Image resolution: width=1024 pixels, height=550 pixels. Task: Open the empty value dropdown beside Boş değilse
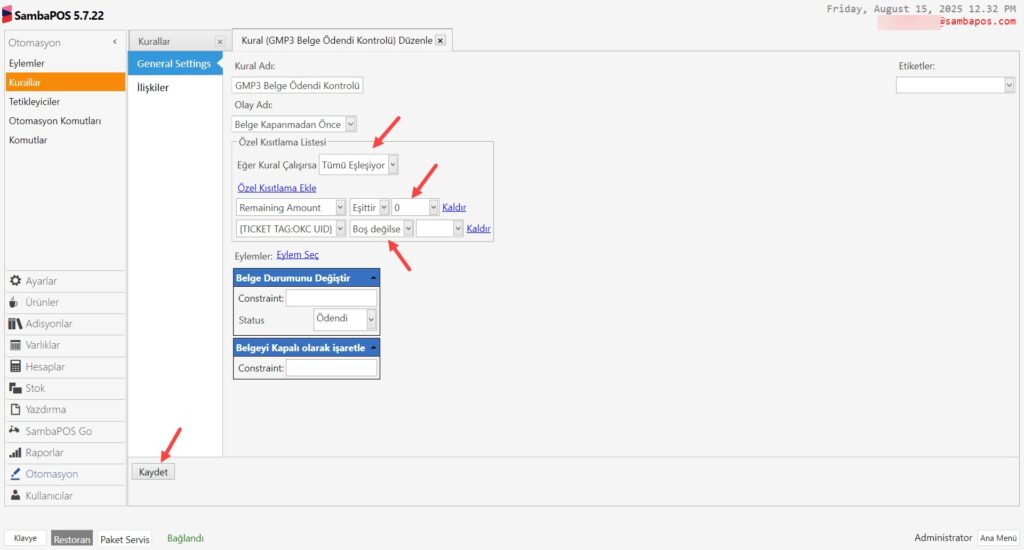click(x=458, y=228)
